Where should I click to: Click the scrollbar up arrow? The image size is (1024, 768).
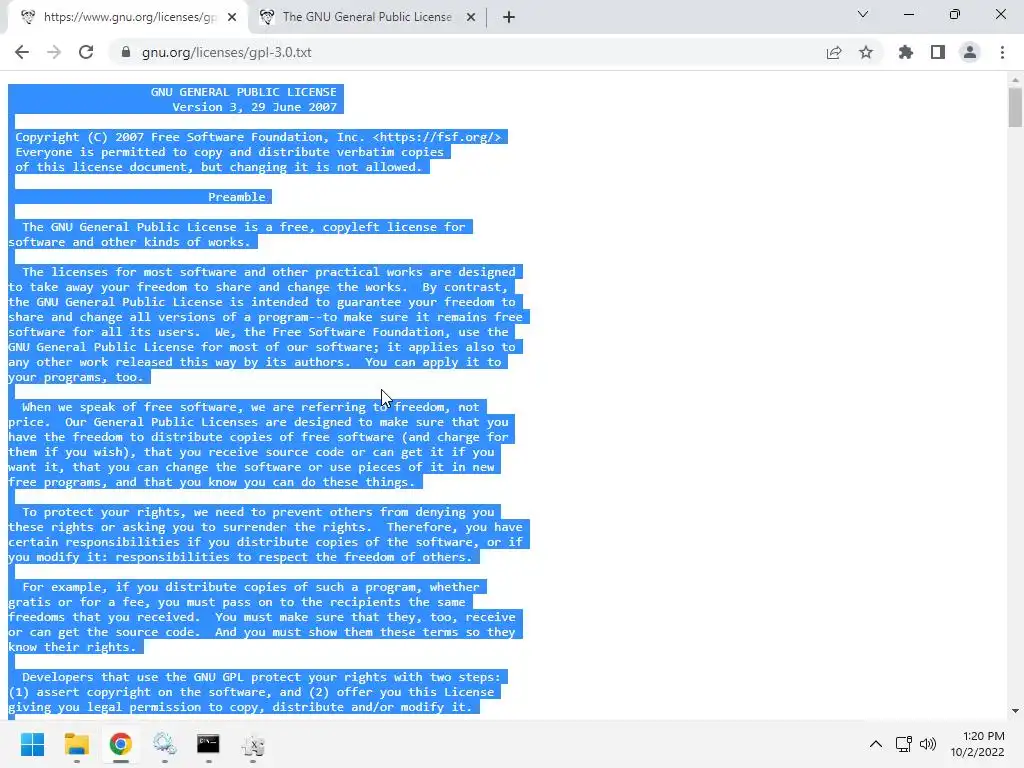pos(1015,80)
